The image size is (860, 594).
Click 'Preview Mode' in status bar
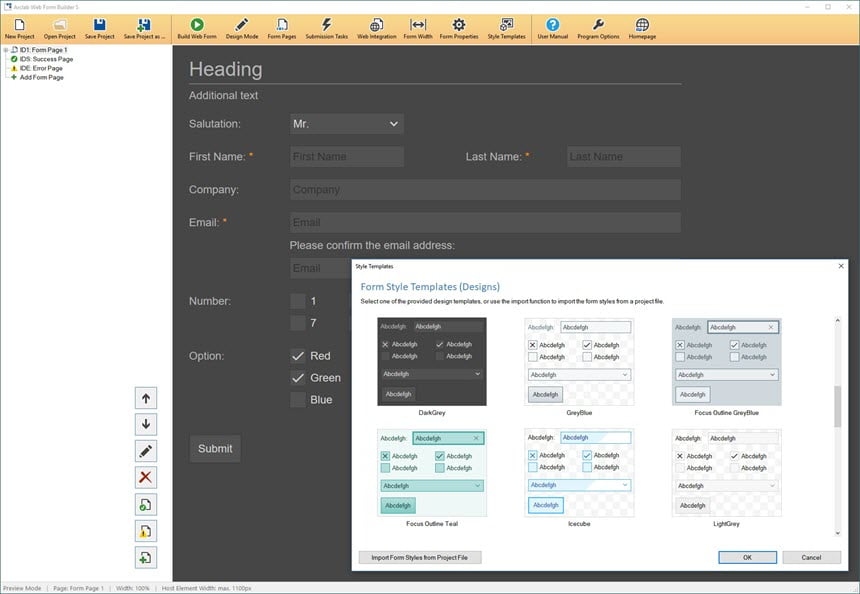click(x=22, y=589)
